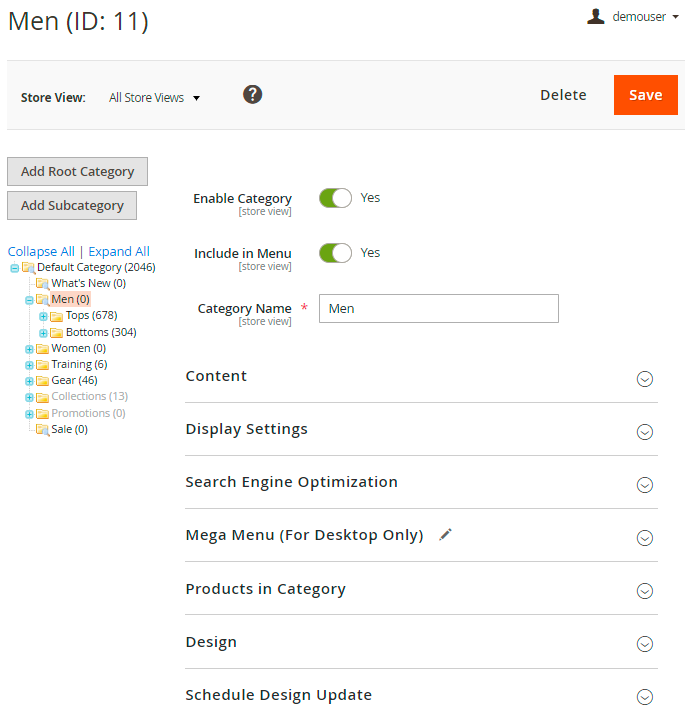
Task: Click the Training category folder icon
Action: [x=42, y=365]
